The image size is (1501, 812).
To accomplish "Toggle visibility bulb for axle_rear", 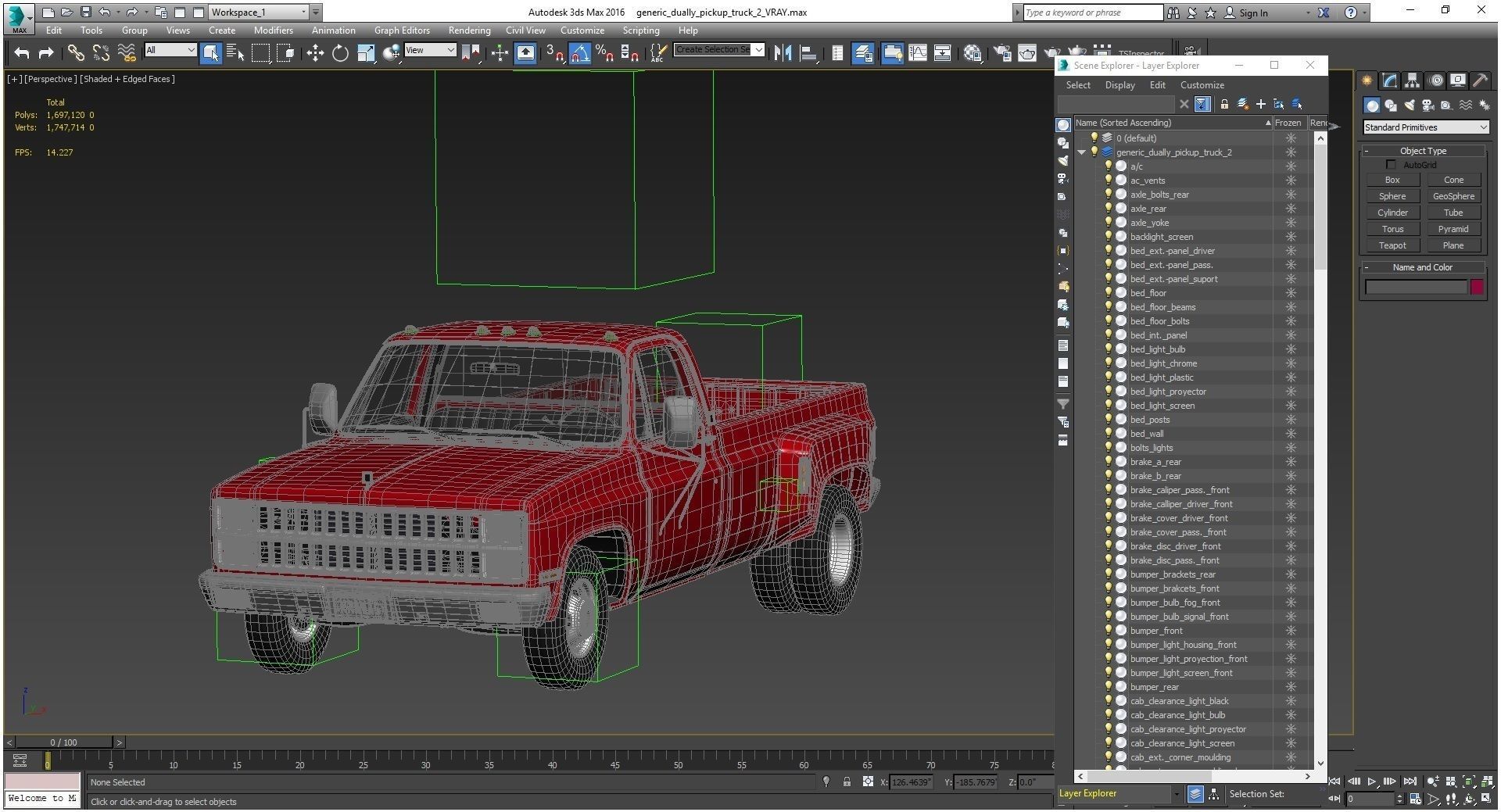I will 1108,209.
